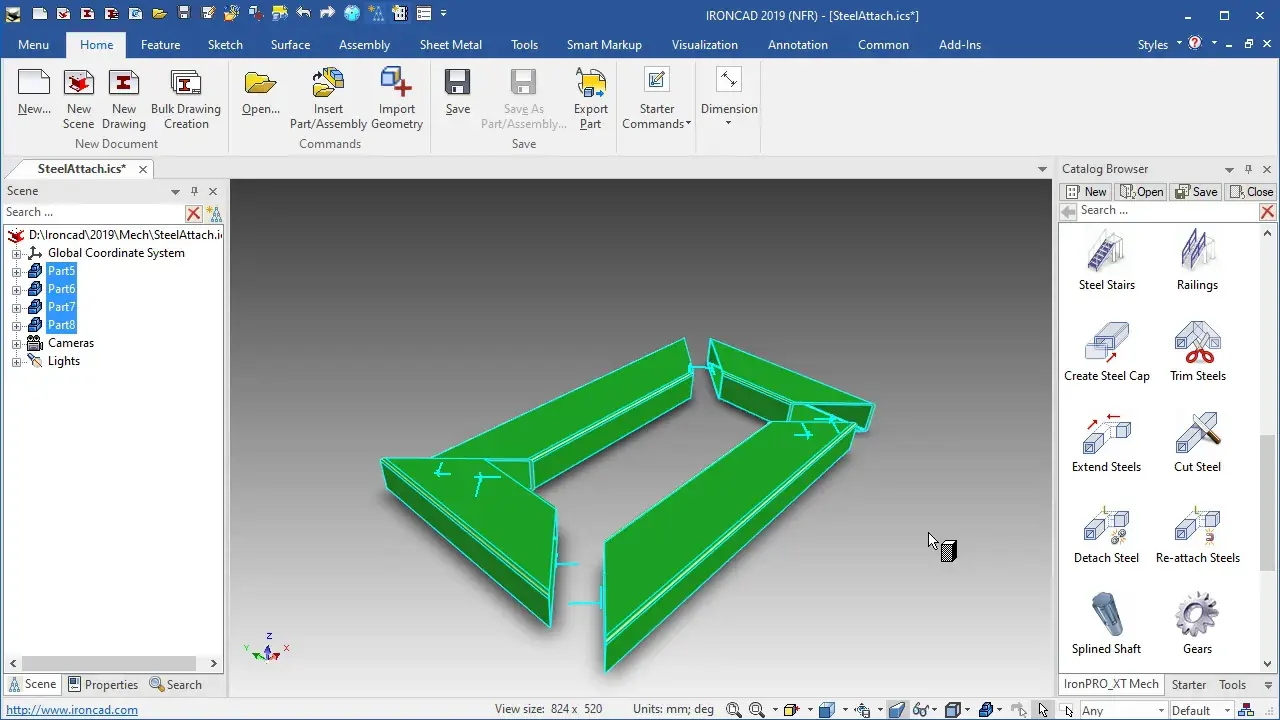Open Scene panel options dropdown arrow
The width and height of the screenshot is (1280, 720).
coord(175,191)
